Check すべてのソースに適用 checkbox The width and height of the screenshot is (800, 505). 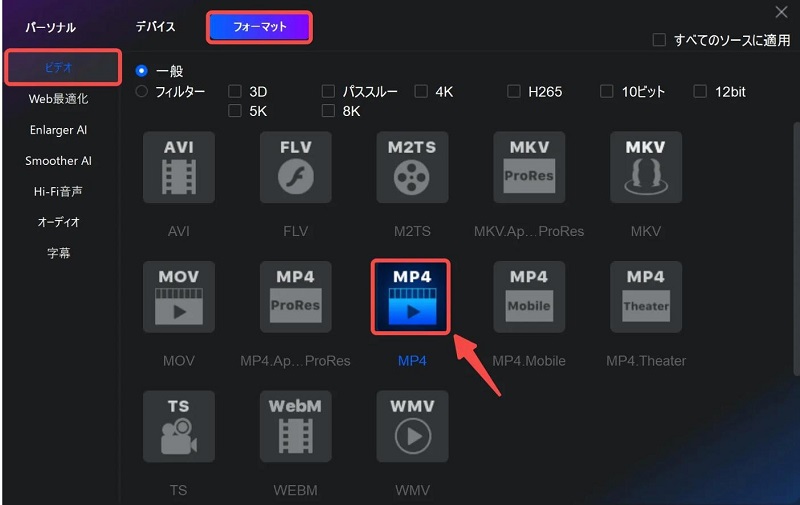[x=659, y=40]
